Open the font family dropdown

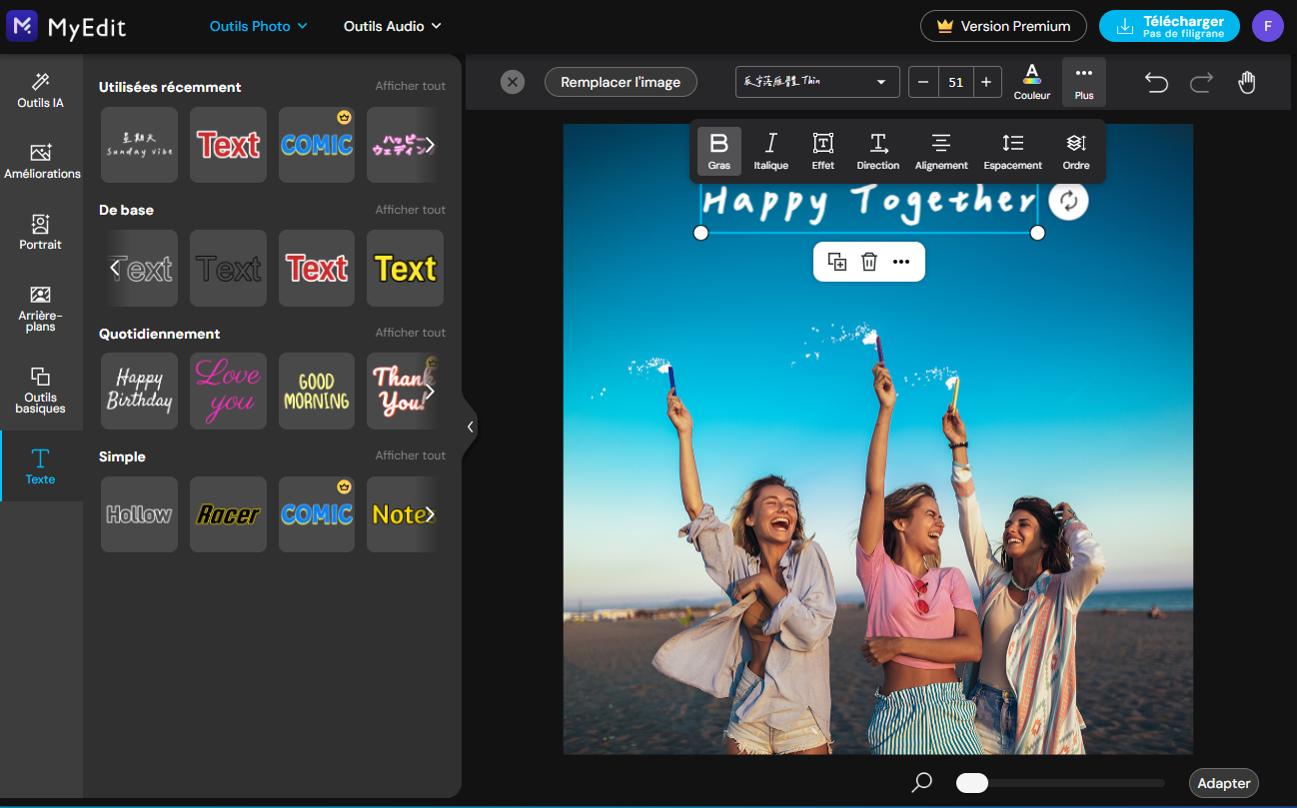(x=817, y=82)
